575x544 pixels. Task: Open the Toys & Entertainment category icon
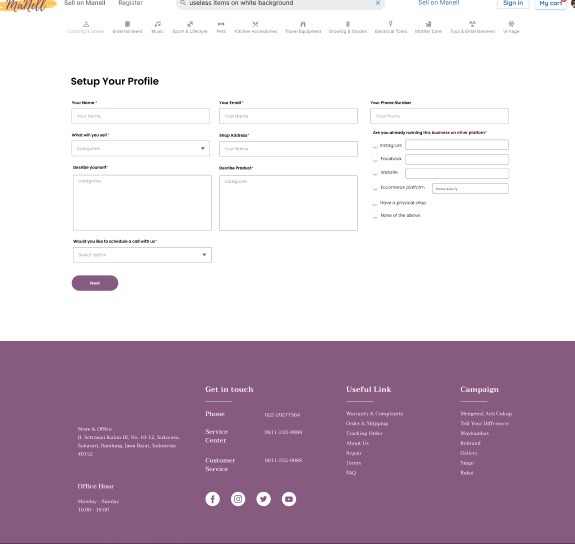(x=472, y=24)
